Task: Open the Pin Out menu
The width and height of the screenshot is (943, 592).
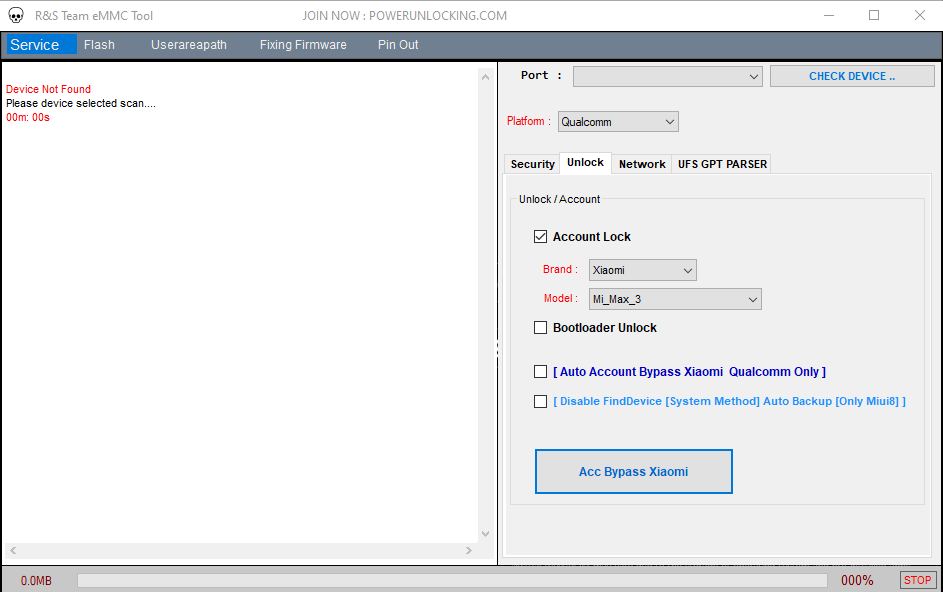Action: tap(397, 44)
